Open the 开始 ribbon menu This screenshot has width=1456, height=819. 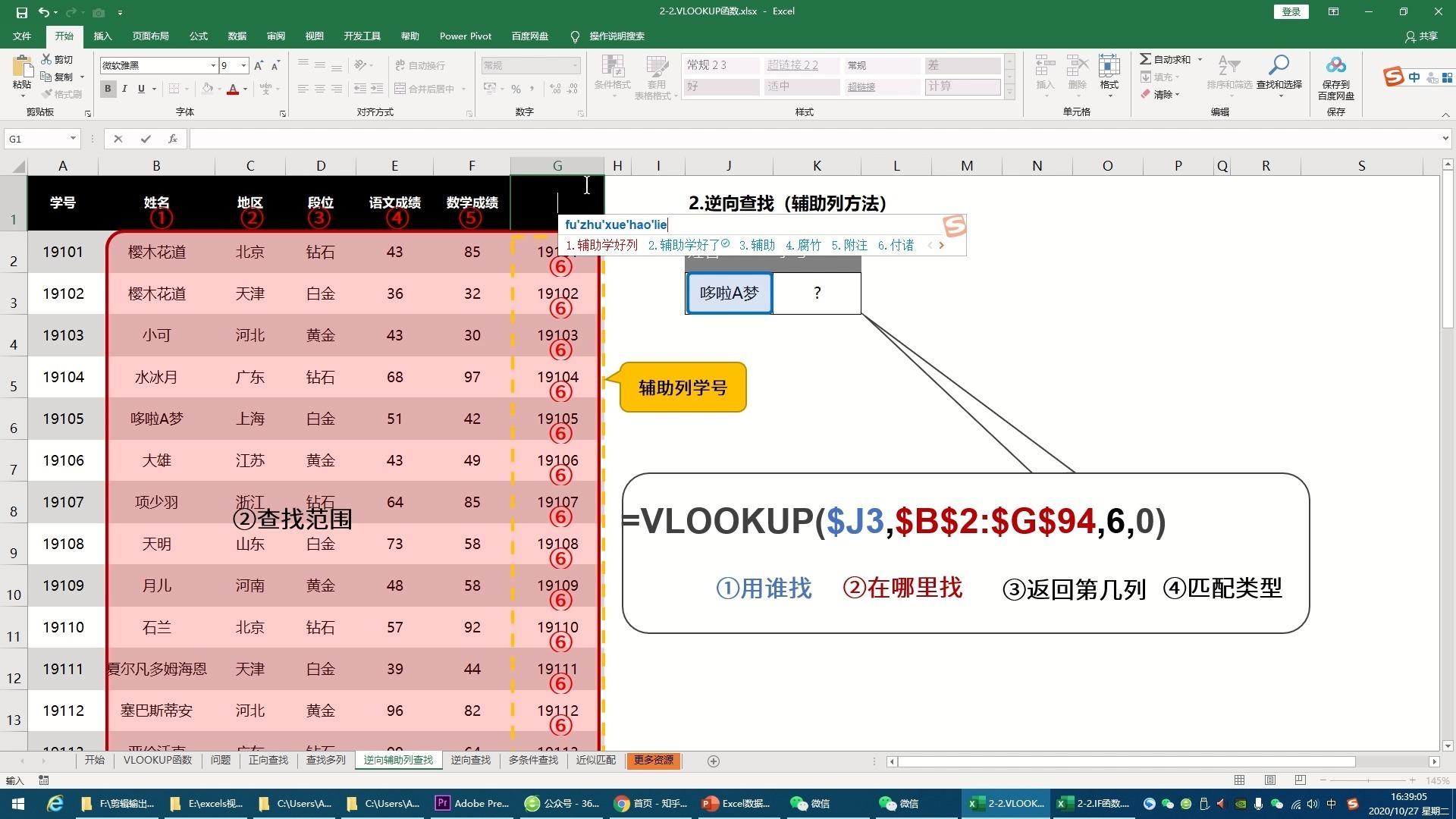click(65, 36)
